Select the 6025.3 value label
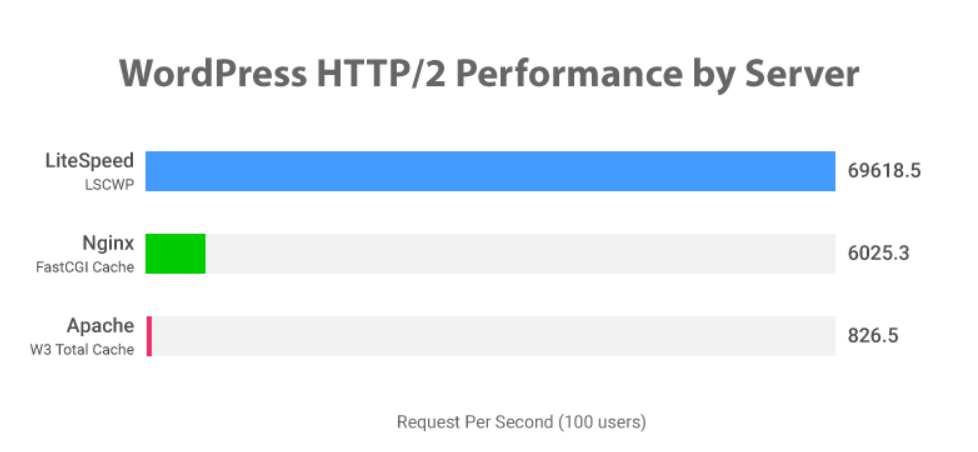The width and height of the screenshot is (978, 452). (878, 254)
